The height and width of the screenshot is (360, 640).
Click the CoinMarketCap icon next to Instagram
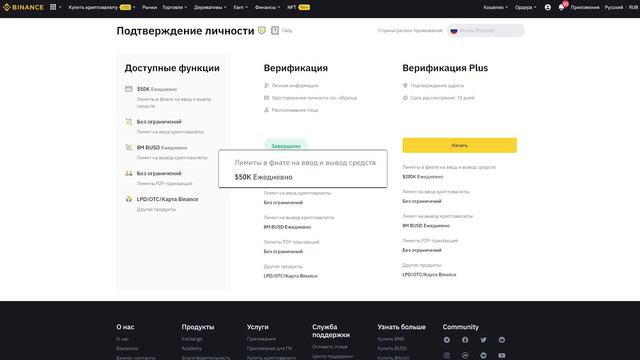coord(465,356)
